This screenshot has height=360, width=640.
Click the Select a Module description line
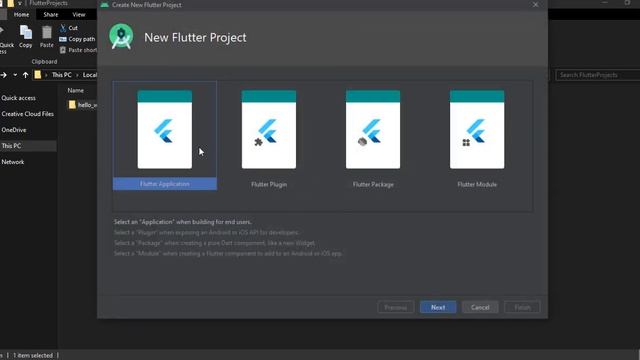click(x=228, y=253)
